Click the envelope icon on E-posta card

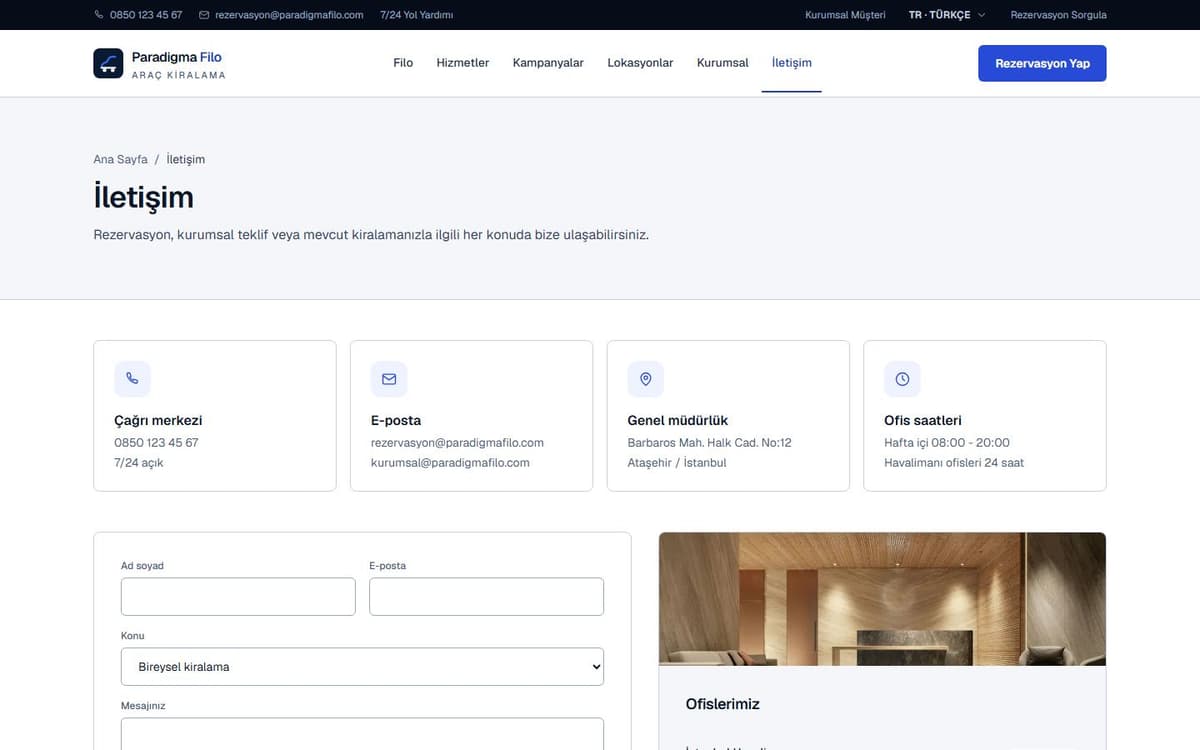(389, 379)
